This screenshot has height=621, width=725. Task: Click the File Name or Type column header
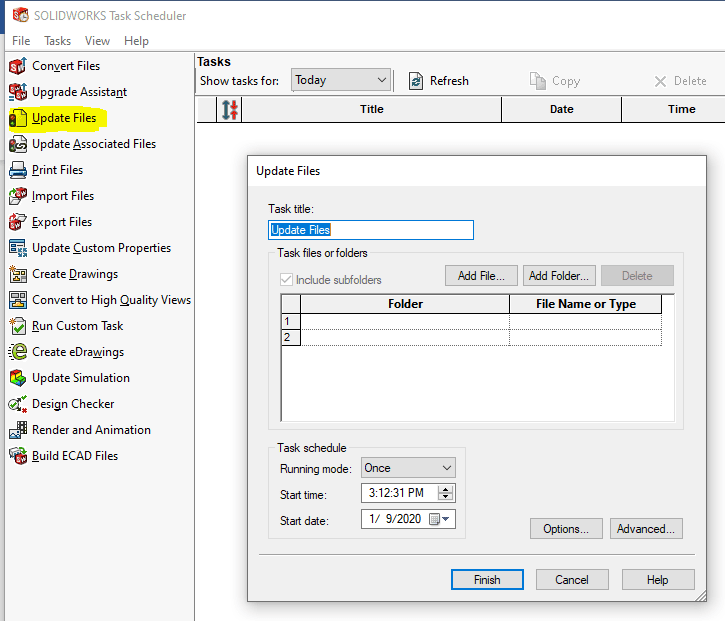586,304
